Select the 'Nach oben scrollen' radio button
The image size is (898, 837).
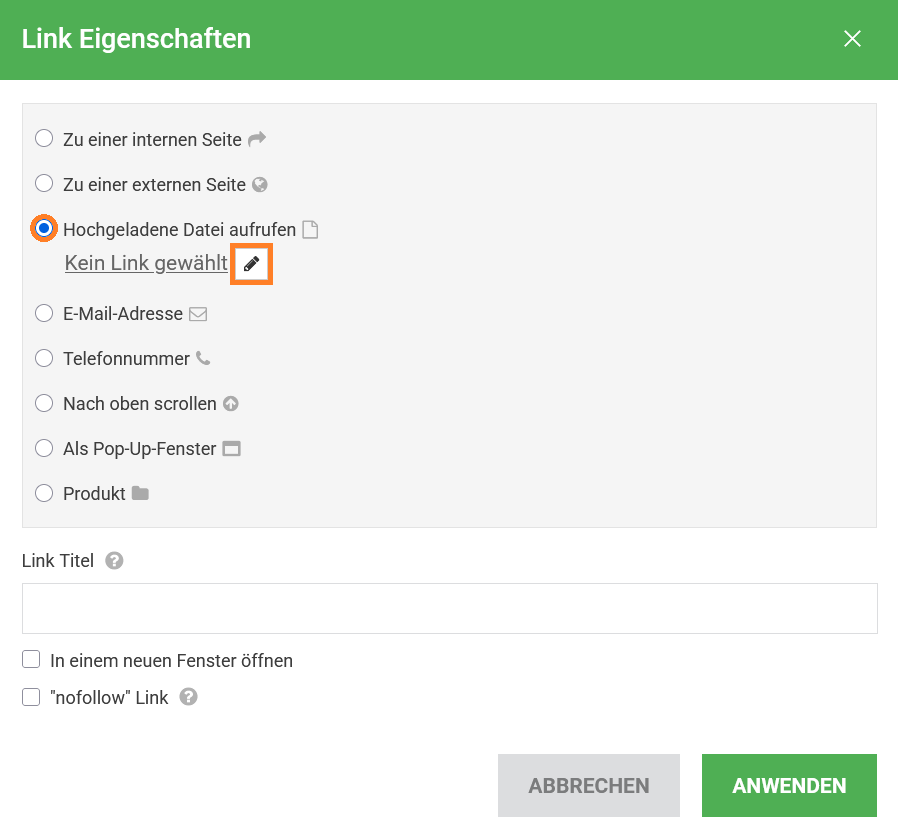point(44,404)
